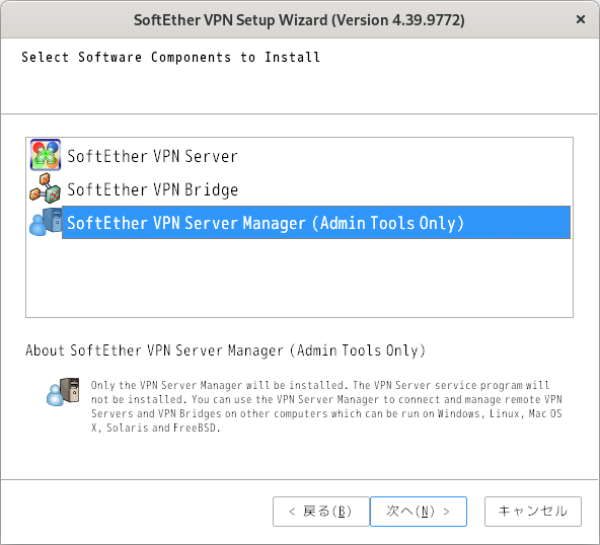Image resolution: width=600 pixels, height=545 pixels.
Task: Select SoftEther VPN Server entry
Action: click(152, 156)
